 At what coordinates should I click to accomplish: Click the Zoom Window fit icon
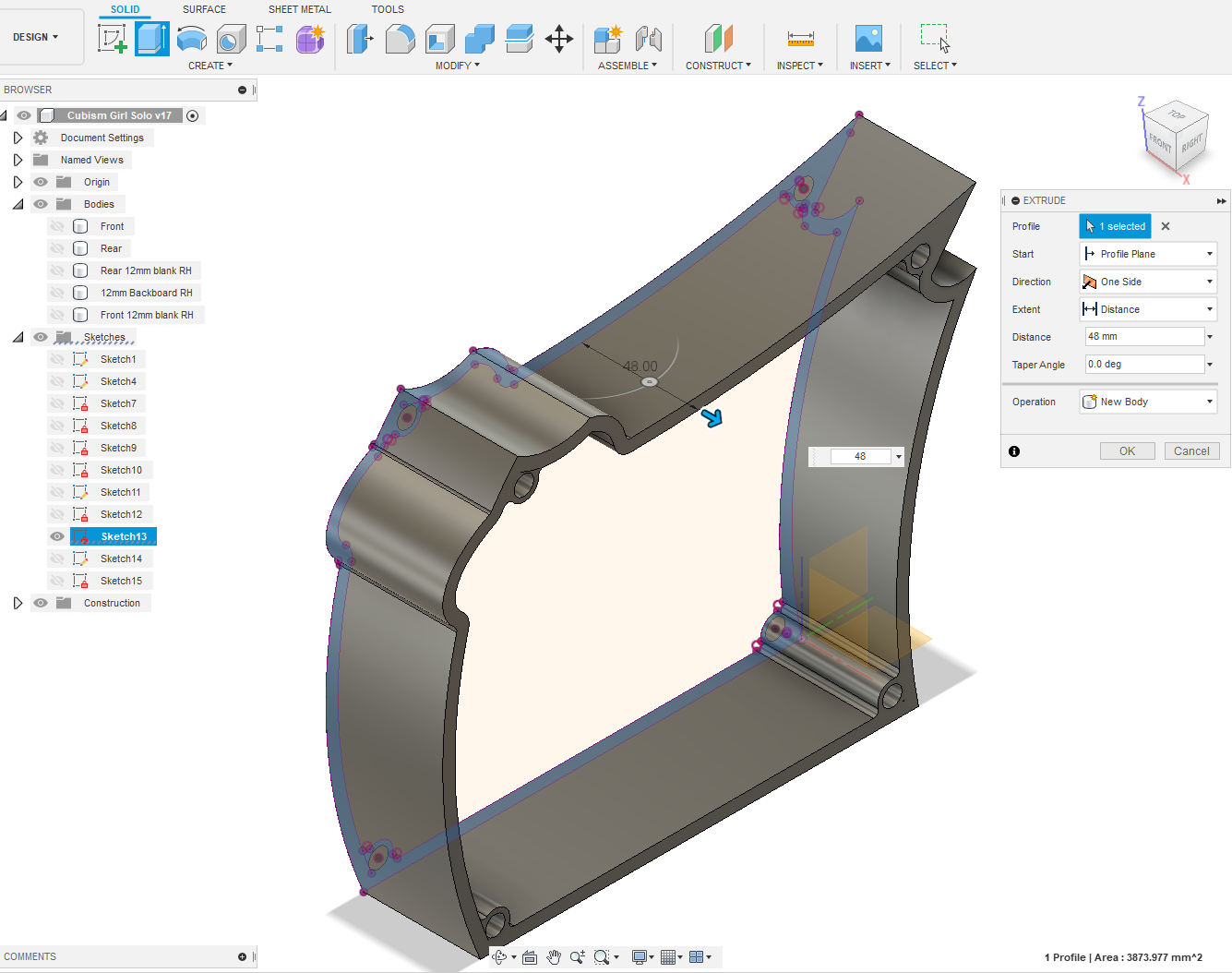pos(603,957)
